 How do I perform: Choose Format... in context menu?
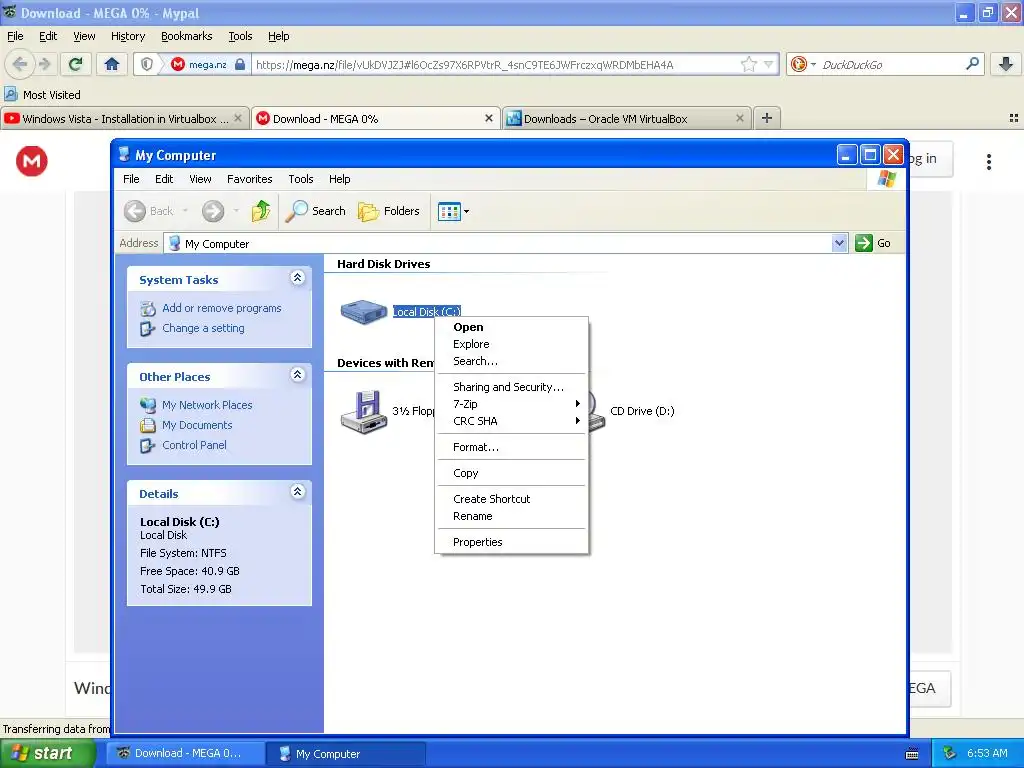point(511,447)
